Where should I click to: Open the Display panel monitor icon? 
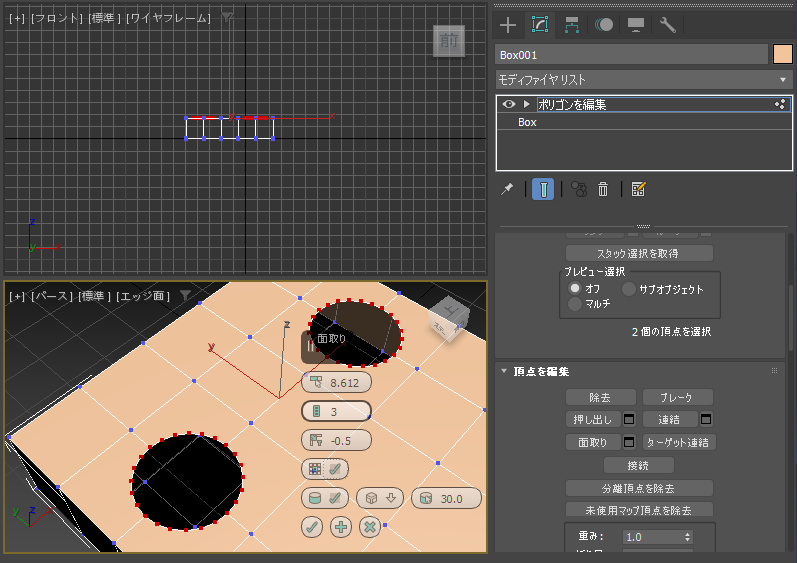click(x=635, y=25)
